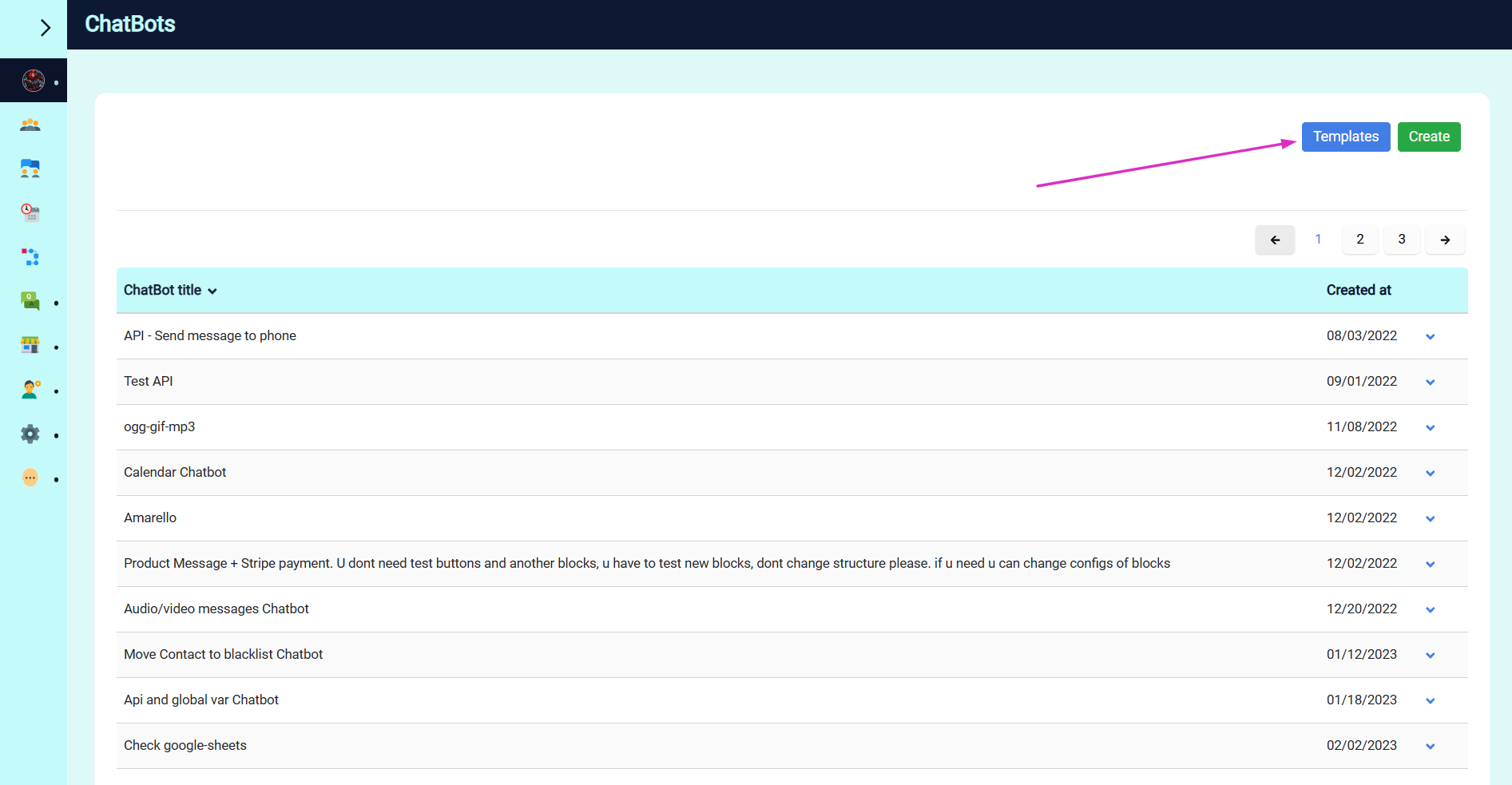Go to page 2 of chatbots

1359,240
